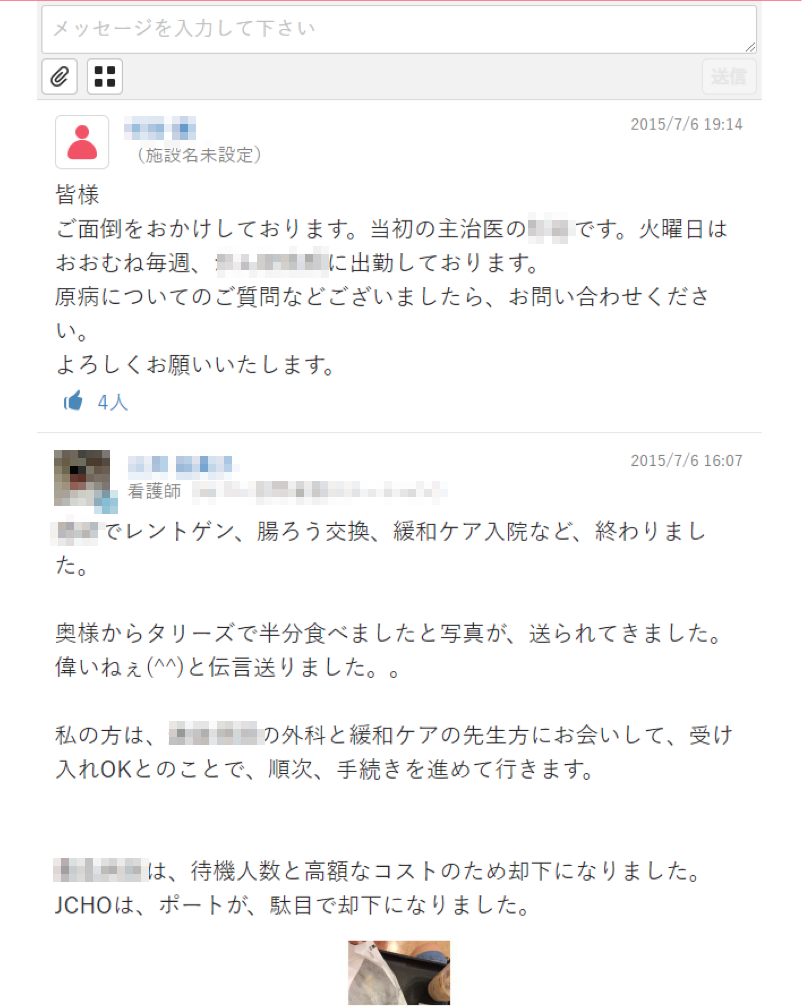Screen dimensions: 802x1006
Task: Click the 施設名未設定 facility label
Action: (199, 155)
